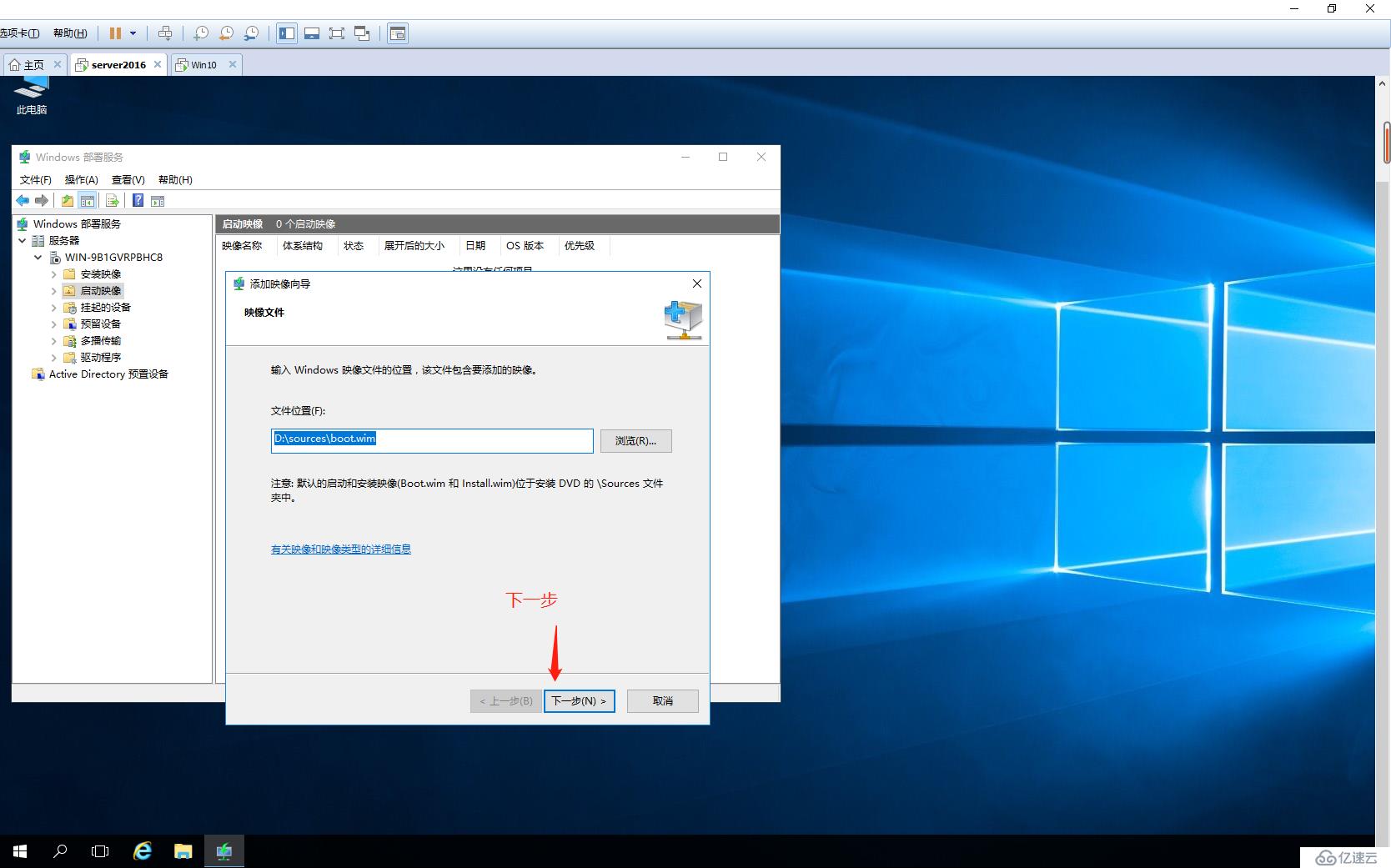This screenshot has width=1391, height=868.
Task: Click the 下一步(N) > button
Action: click(x=580, y=700)
